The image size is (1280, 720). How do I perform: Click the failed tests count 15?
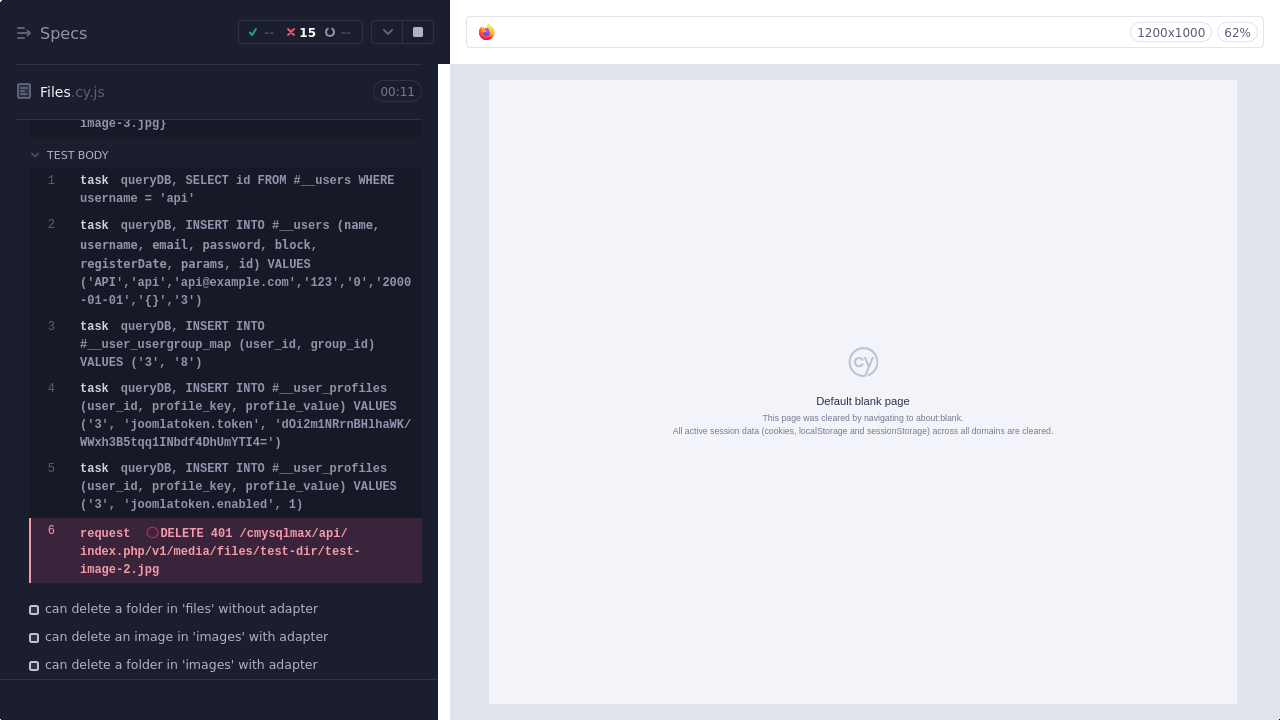point(301,33)
